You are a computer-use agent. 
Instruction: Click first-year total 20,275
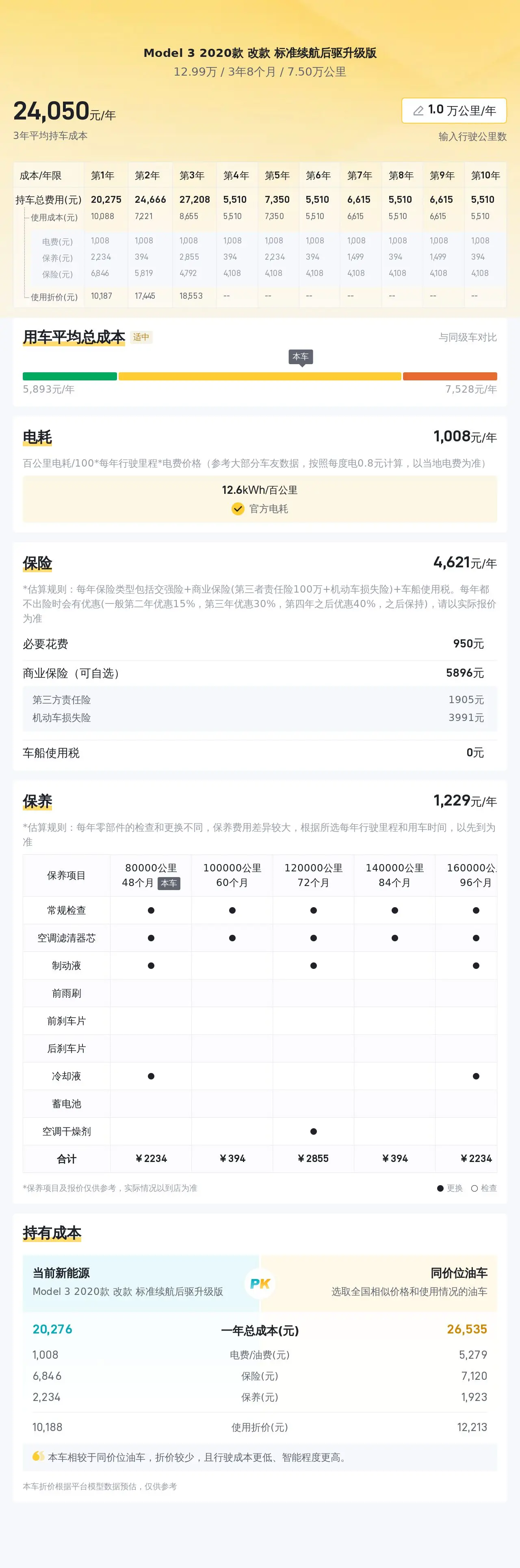click(x=106, y=200)
